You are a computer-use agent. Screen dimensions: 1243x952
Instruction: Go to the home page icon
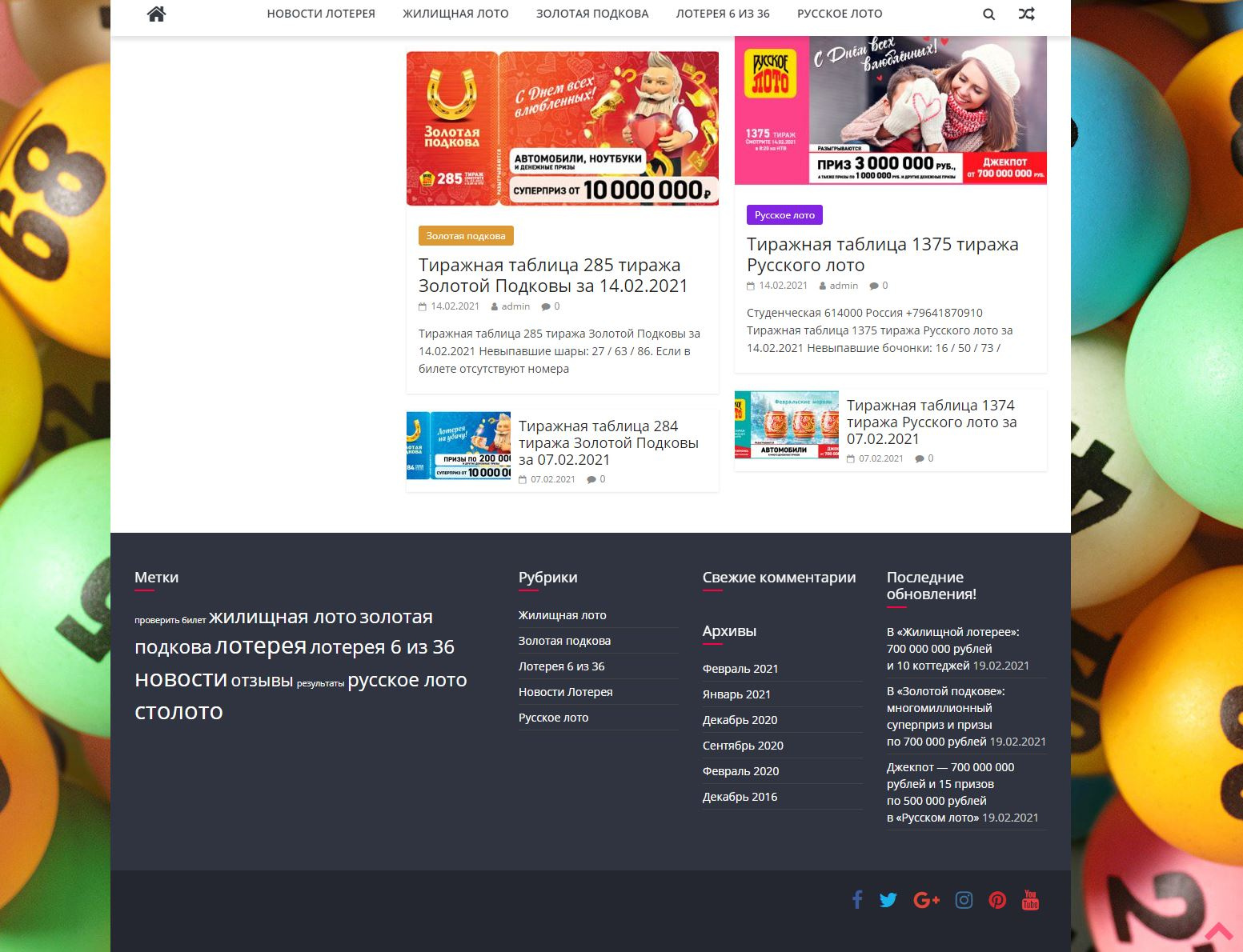156,14
